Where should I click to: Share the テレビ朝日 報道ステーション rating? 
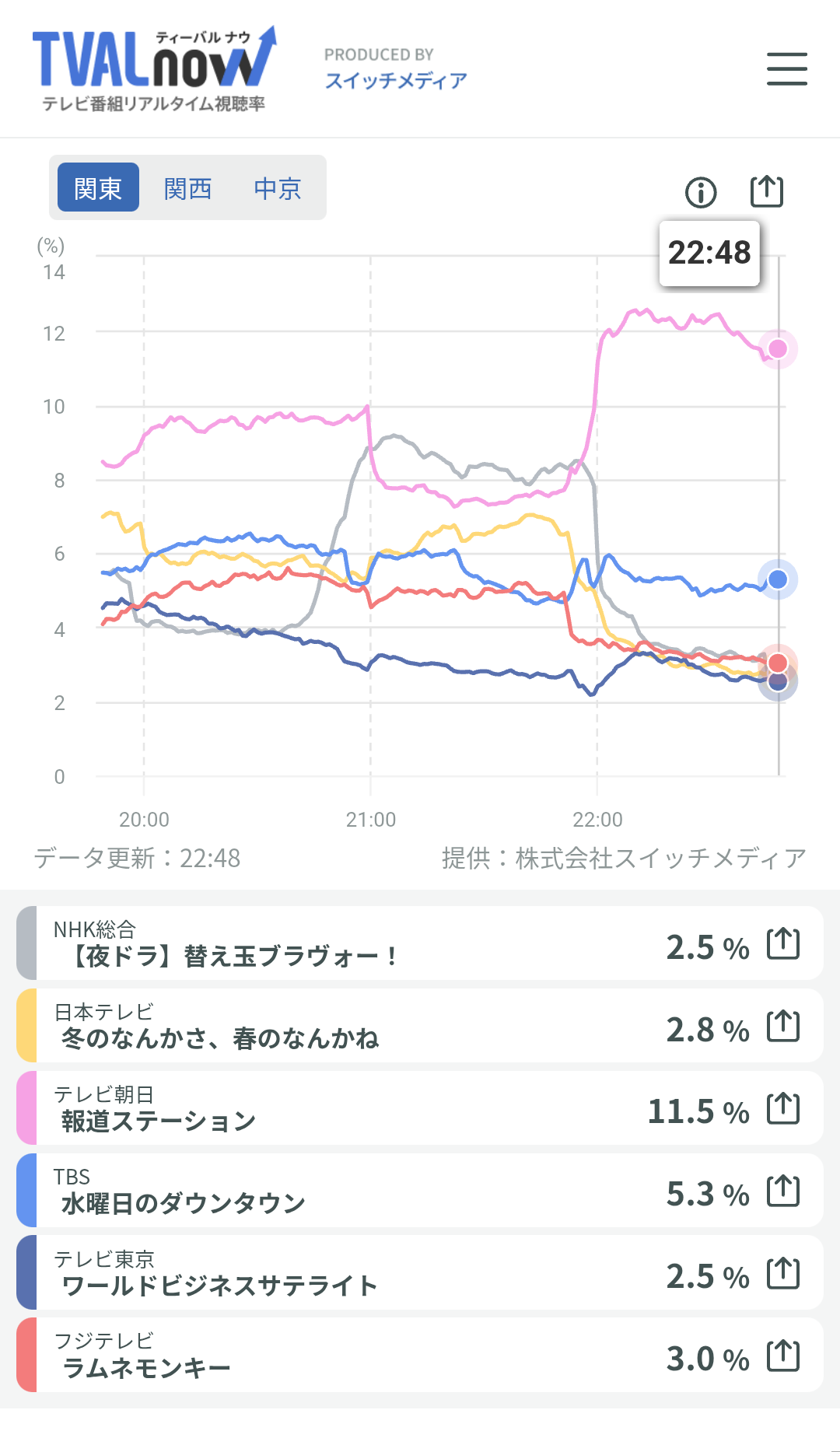782,1108
